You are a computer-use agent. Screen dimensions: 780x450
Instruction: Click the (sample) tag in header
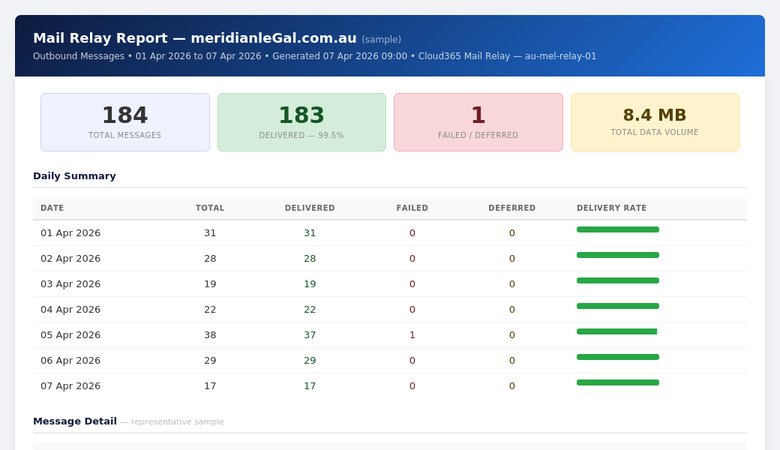tap(381, 39)
